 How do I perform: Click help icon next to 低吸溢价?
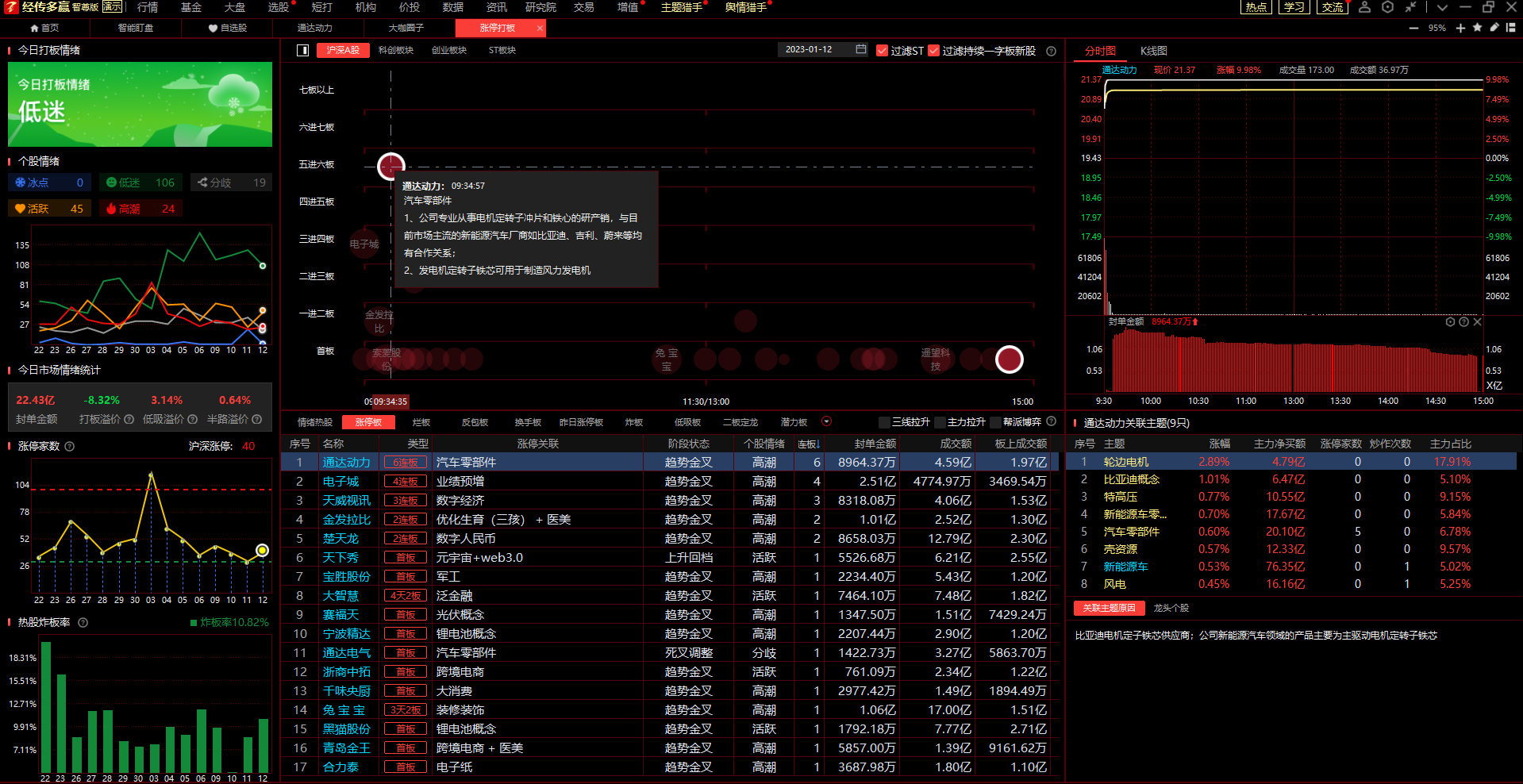click(192, 419)
